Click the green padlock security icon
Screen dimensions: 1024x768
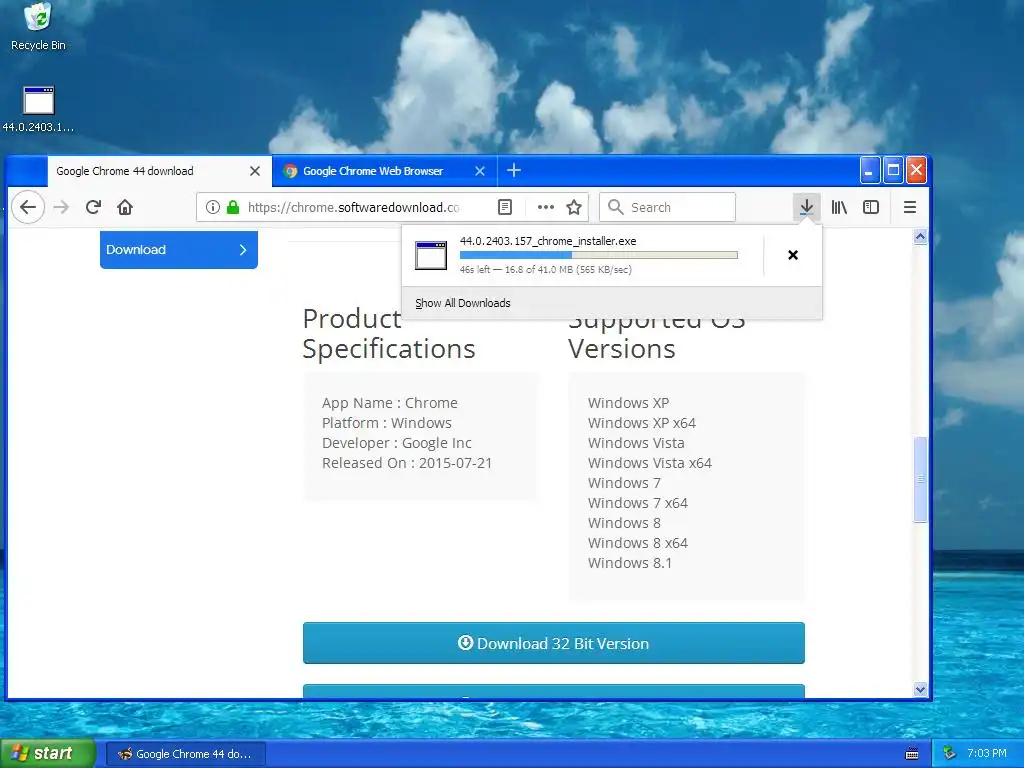(232, 207)
